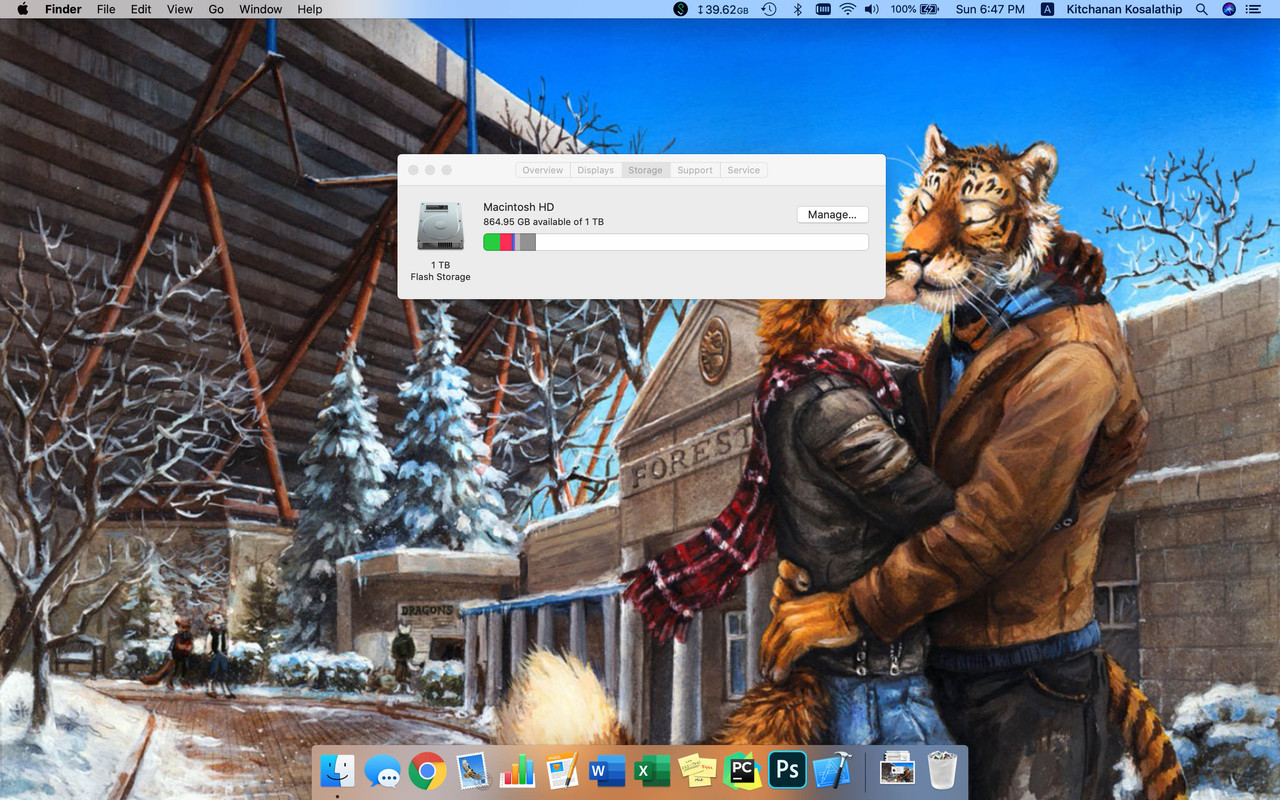The image size is (1280, 800).
Task: Launch PyCharm from the Dock
Action: [742, 770]
